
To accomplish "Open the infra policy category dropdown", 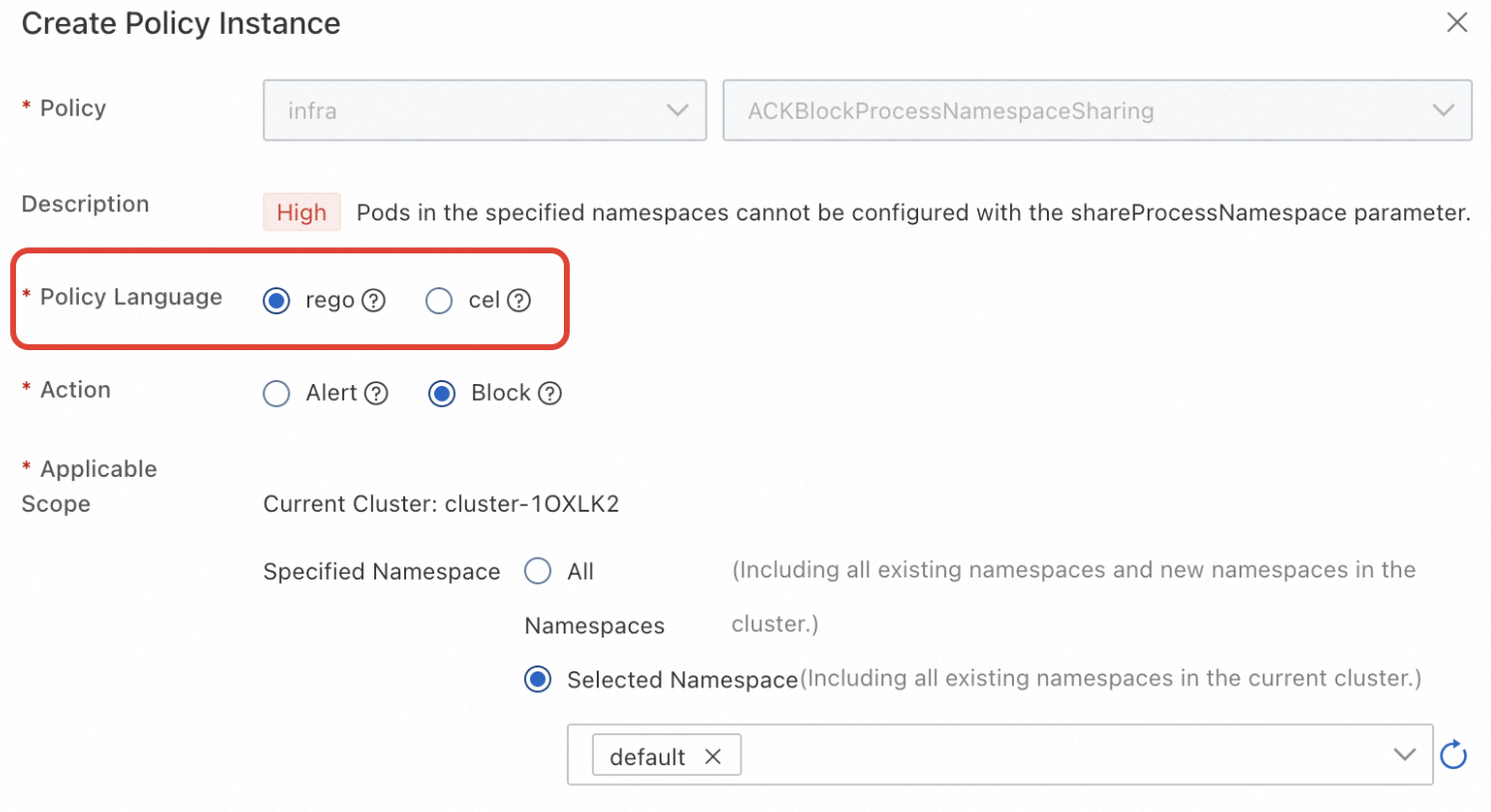I will (x=485, y=110).
